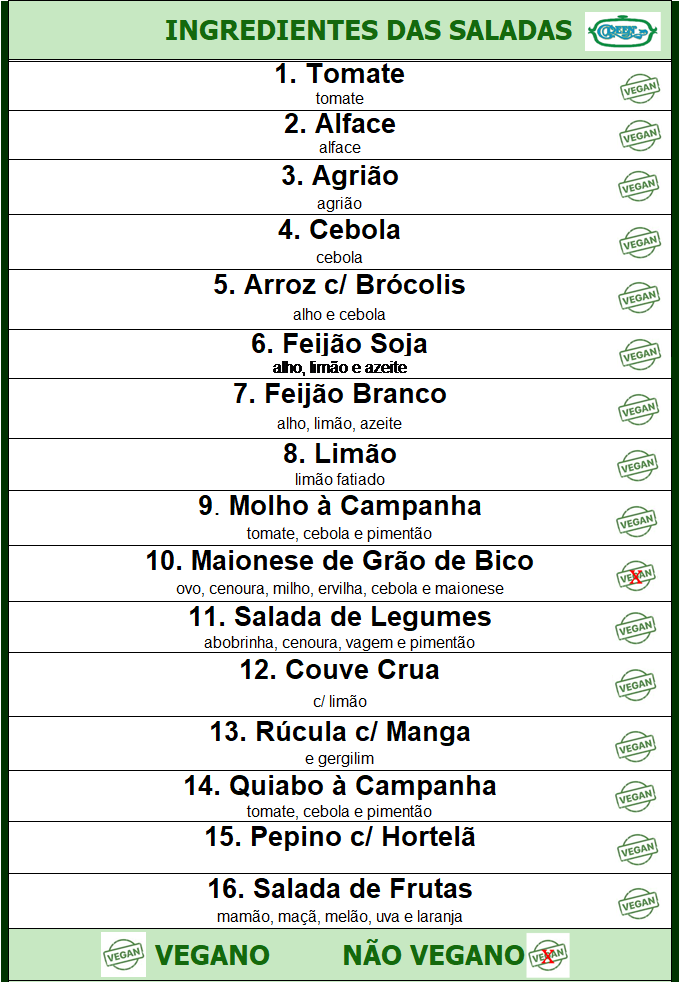Click the INGREDIENTES DAS SALADAS title

(368, 31)
